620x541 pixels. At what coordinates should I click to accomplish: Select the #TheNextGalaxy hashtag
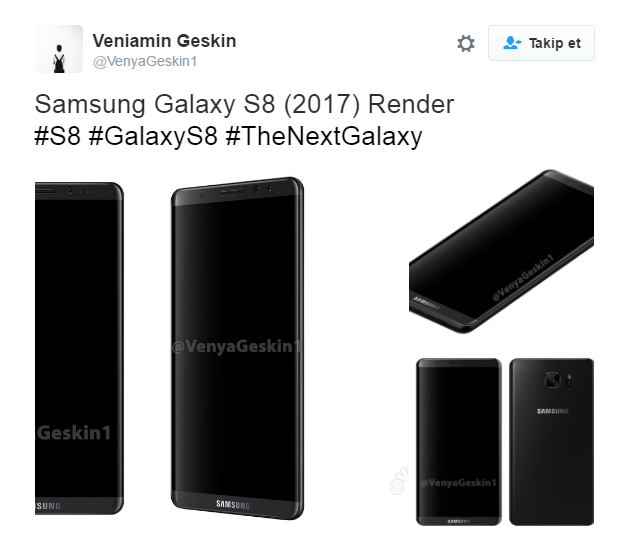click(324, 137)
